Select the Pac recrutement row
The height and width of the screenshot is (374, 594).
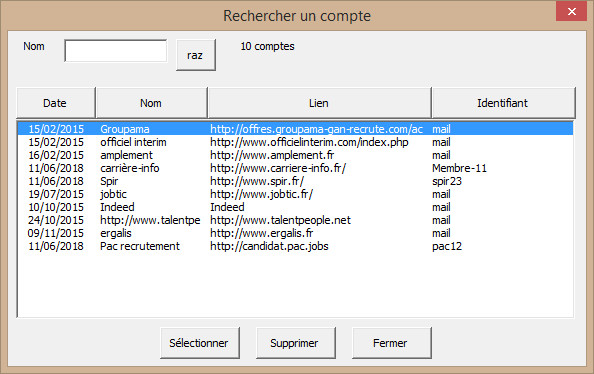click(x=295, y=246)
